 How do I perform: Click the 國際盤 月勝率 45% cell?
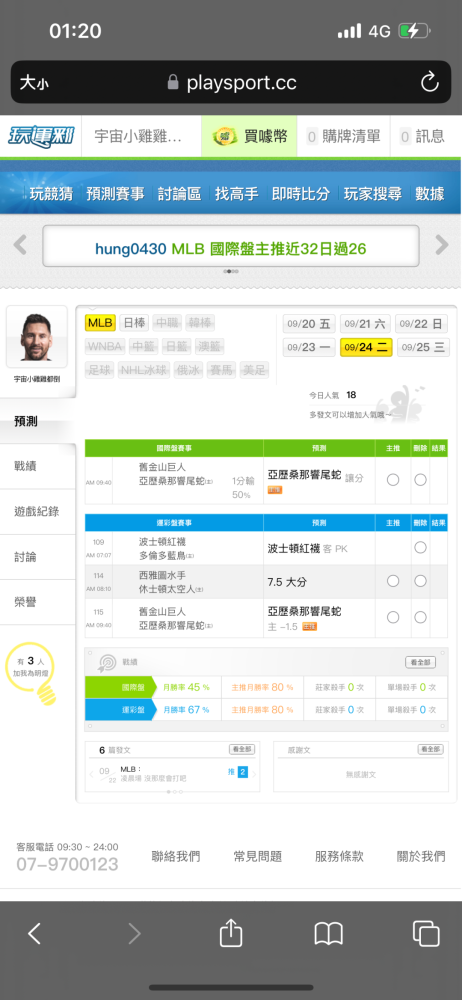click(186, 688)
